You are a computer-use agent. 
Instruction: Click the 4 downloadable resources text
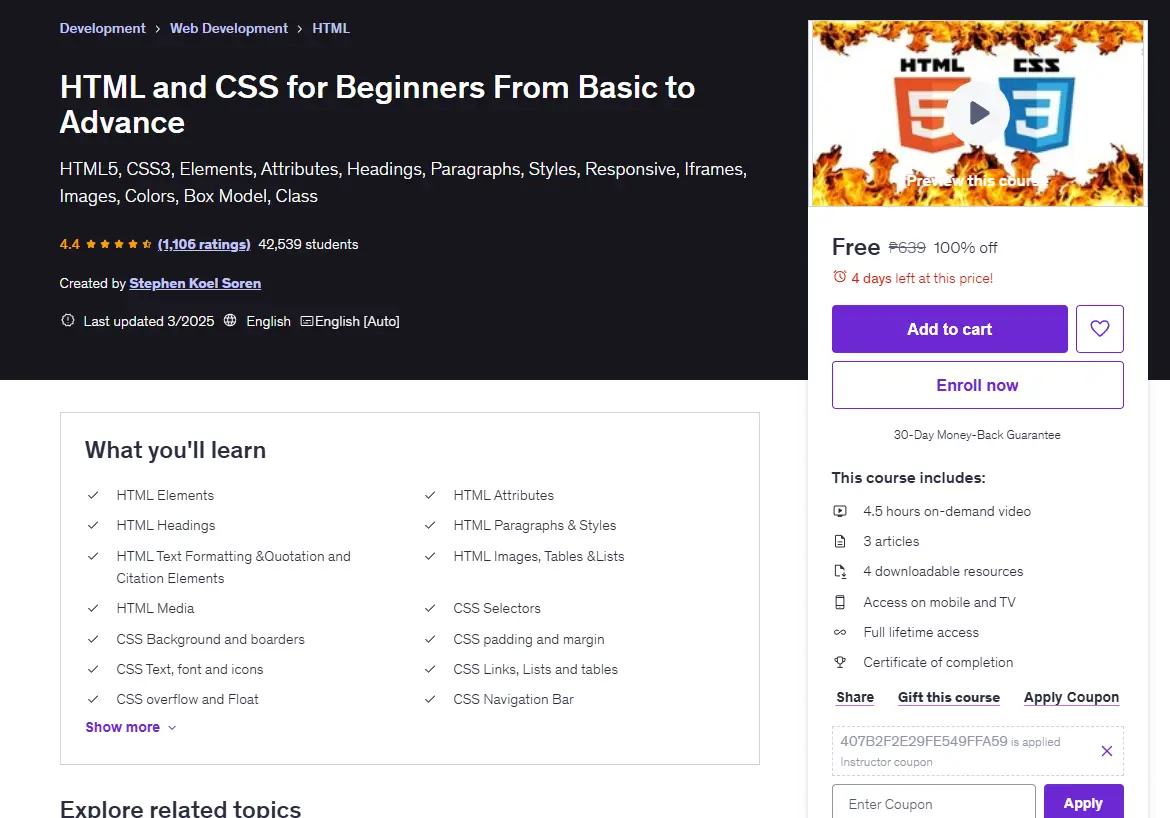tap(943, 571)
